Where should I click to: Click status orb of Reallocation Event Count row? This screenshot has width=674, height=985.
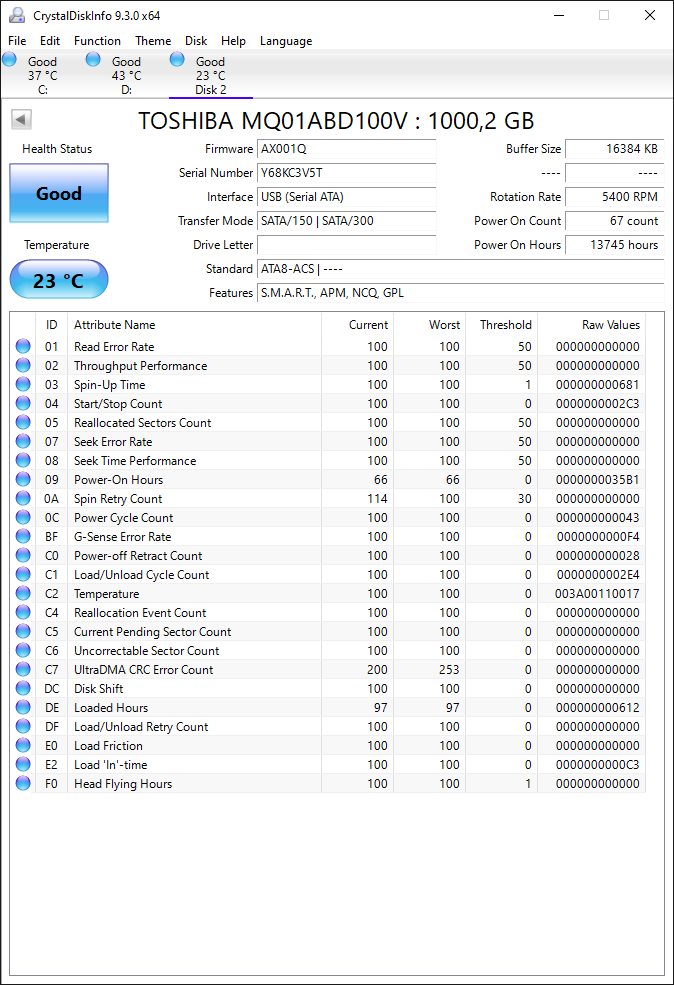(x=23, y=612)
